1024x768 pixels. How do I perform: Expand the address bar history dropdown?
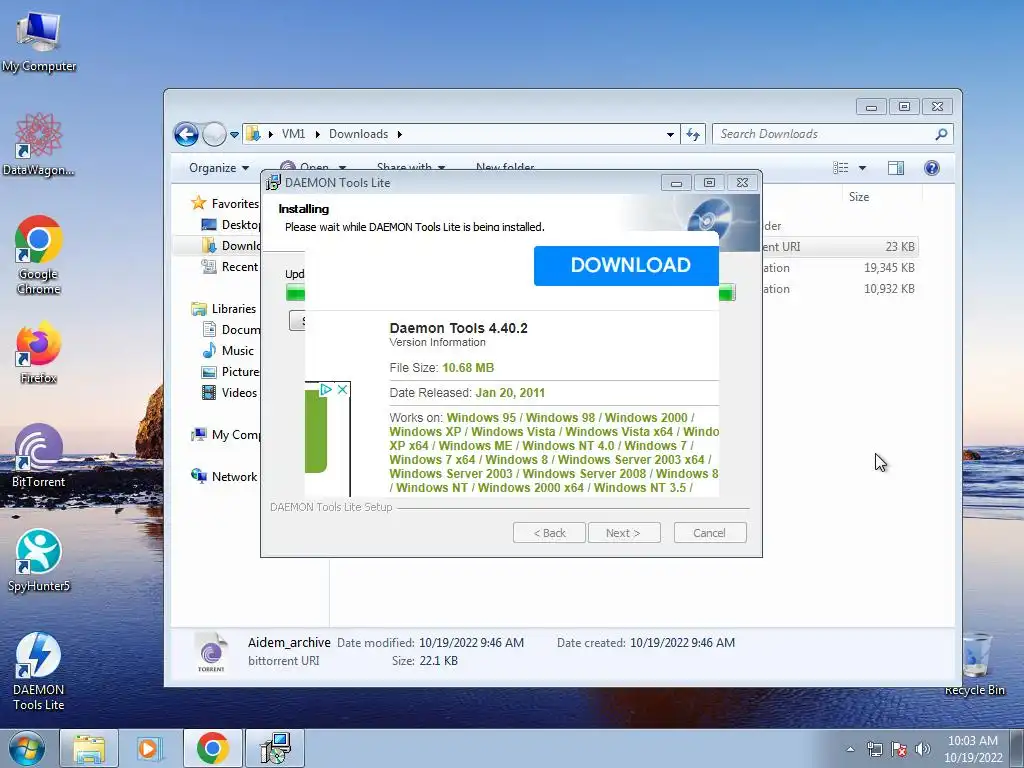point(670,135)
